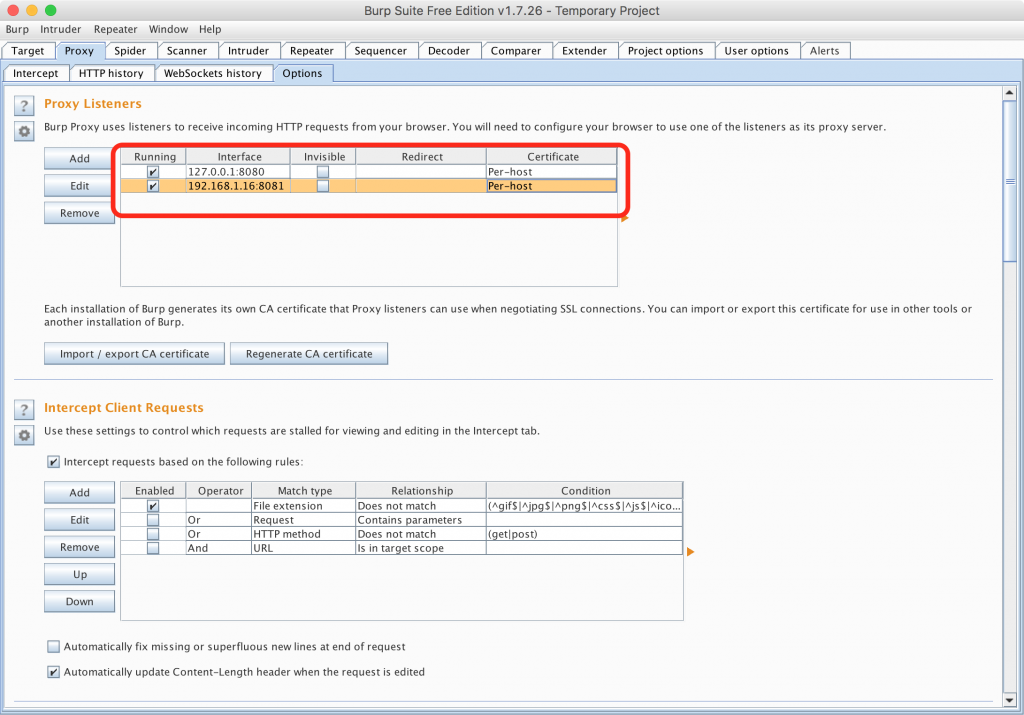1024x715 pixels.
Task: Open the Proxy Listeners gear settings icon
Action: [24, 131]
